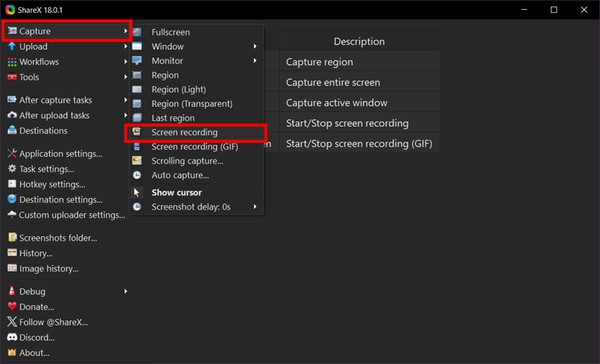This screenshot has height=364, width=600.
Task: Click the After upload tasks cloud icon
Action: (12, 115)
